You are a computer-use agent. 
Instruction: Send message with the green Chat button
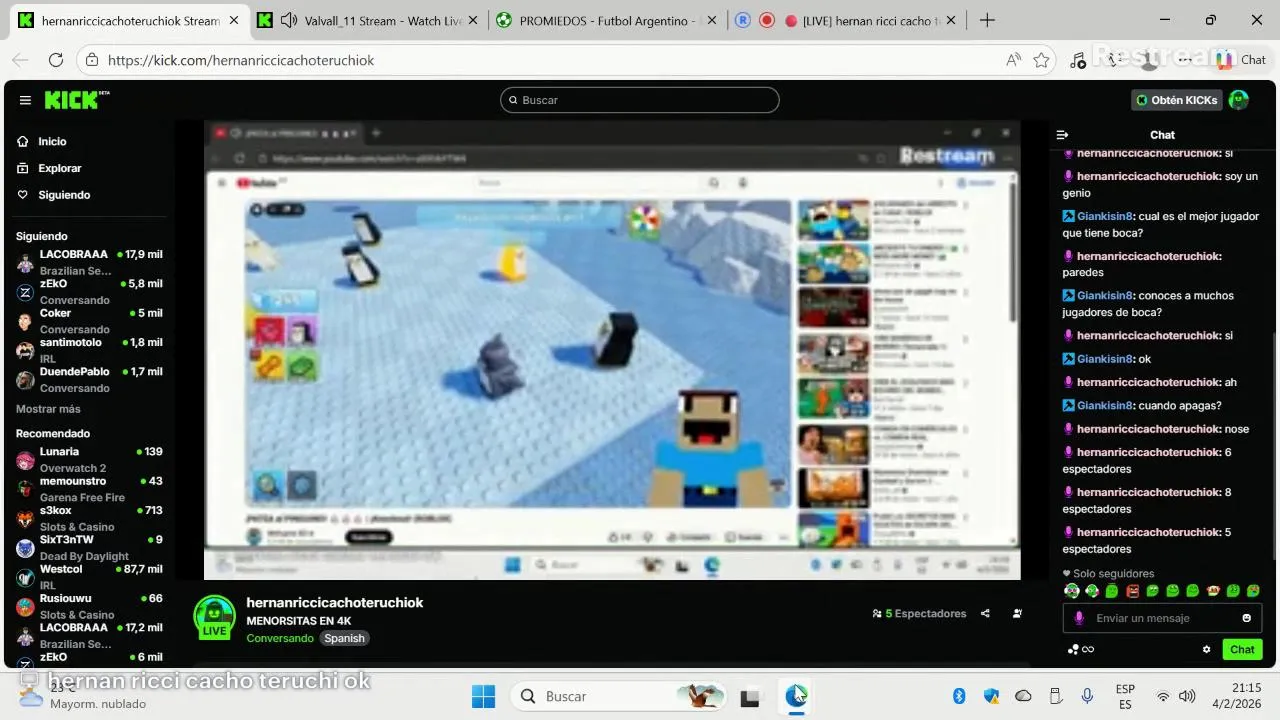click(x=1242, y=649)
